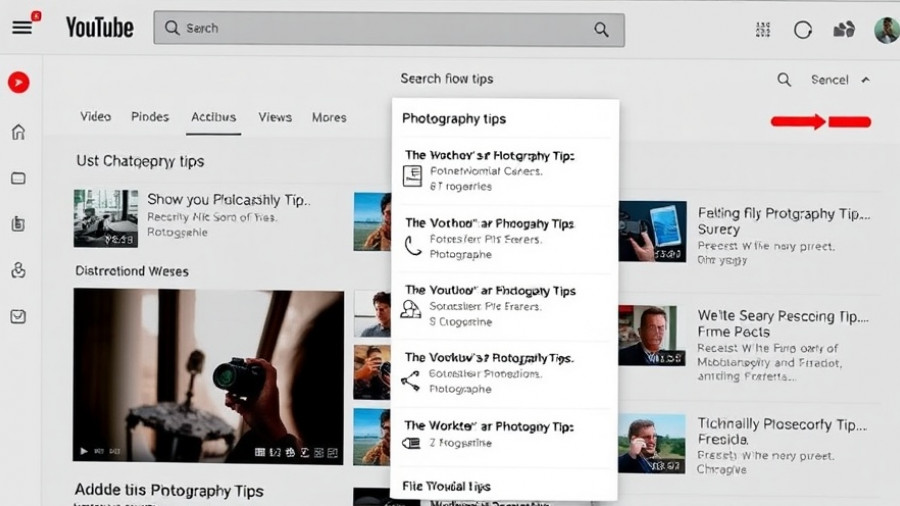Viewport: 900px width, 506px height.
Task: Collapse the Sencel chevron menu
Action: tap(865, 80)
